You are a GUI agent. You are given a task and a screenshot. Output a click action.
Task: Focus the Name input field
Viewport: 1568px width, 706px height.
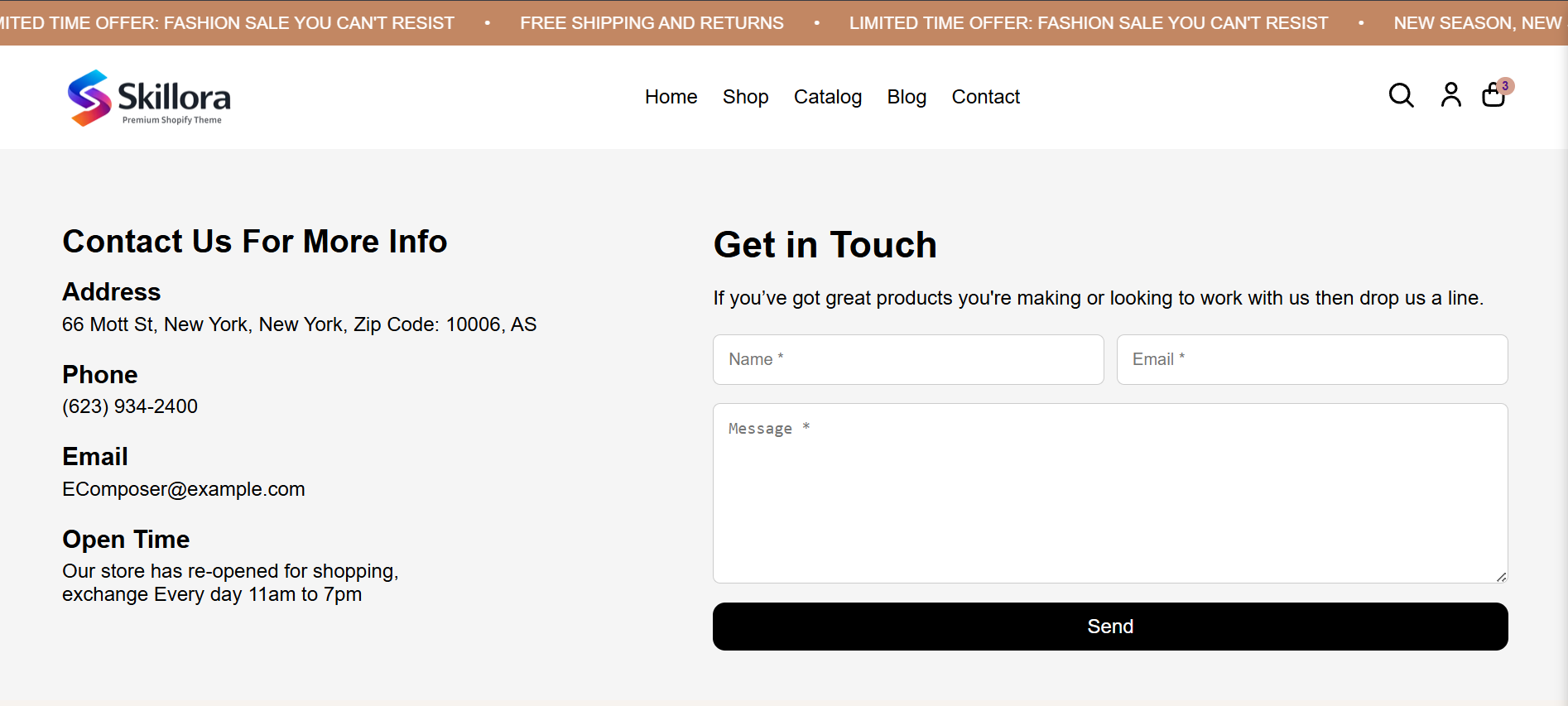tap(908, 359)
